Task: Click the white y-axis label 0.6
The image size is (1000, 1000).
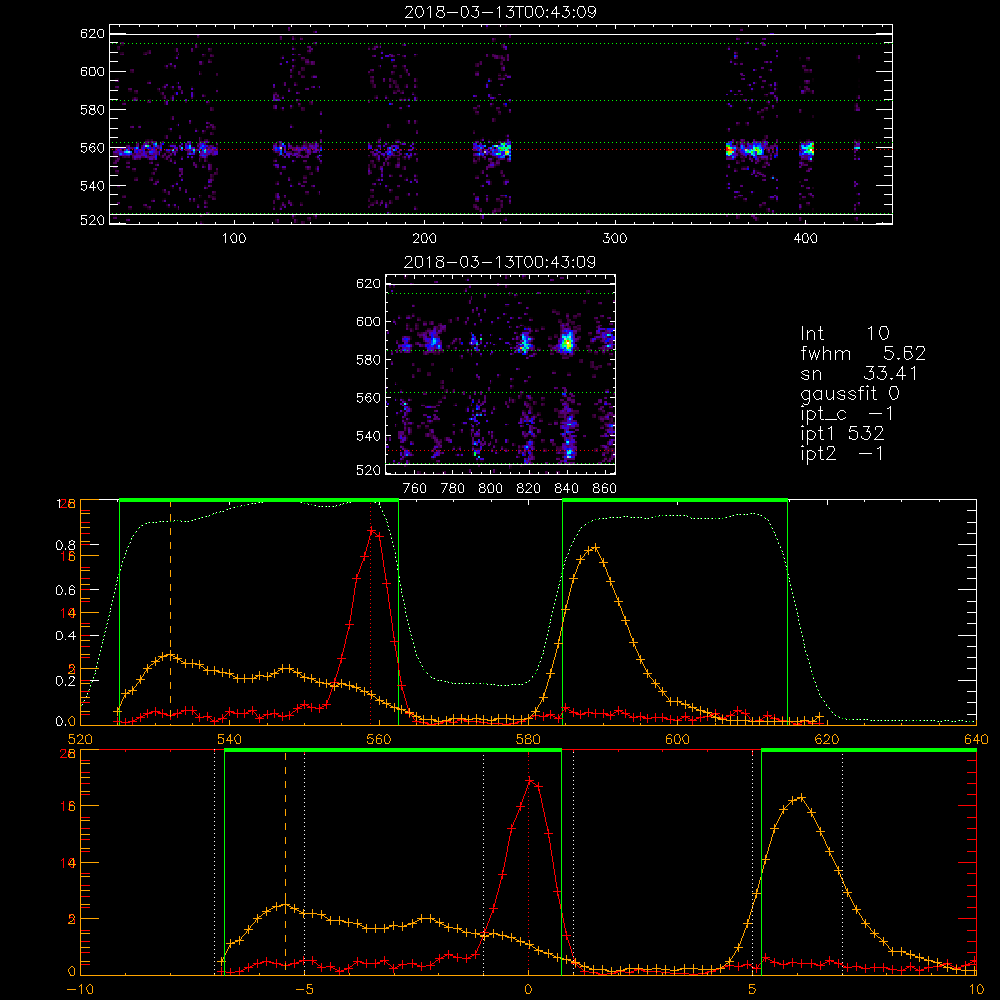Action: click(66, 591)
